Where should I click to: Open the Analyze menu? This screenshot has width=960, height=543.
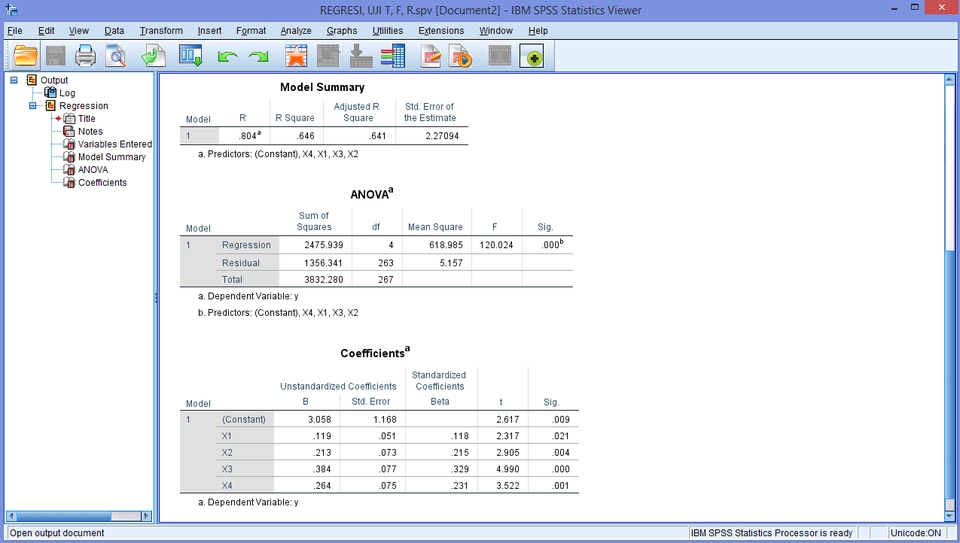296,31
